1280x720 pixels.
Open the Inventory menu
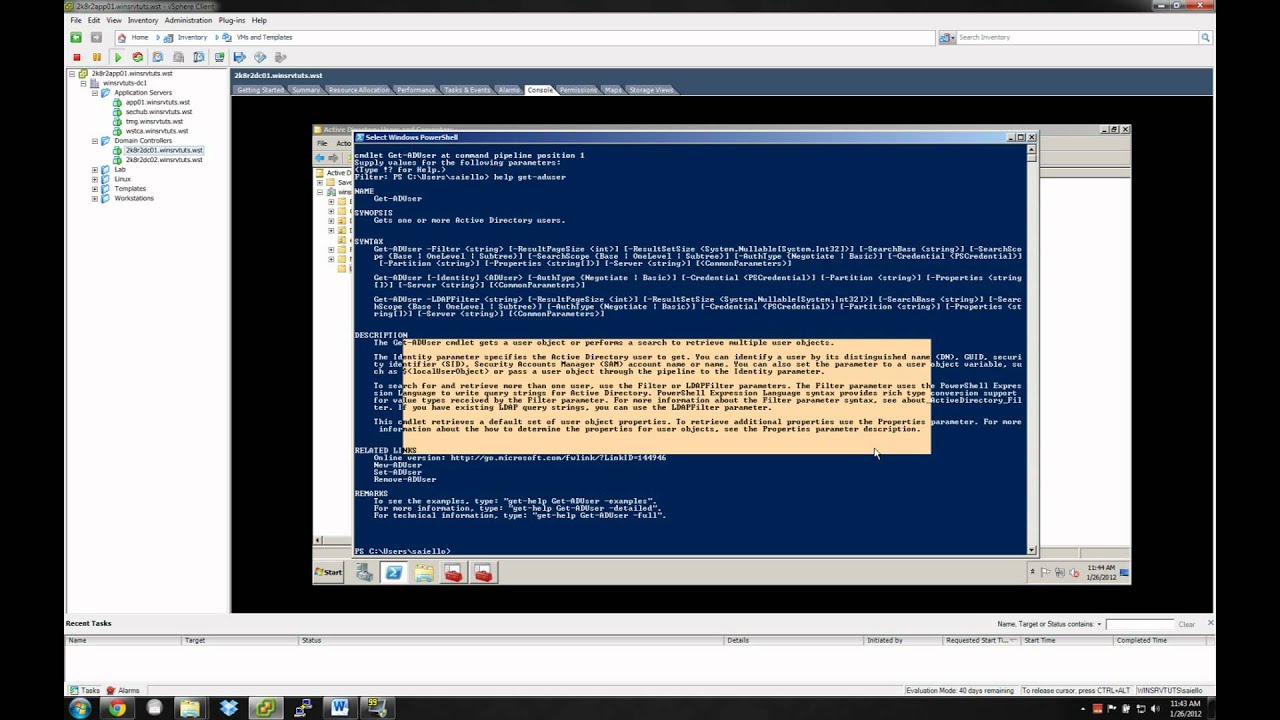143,20
